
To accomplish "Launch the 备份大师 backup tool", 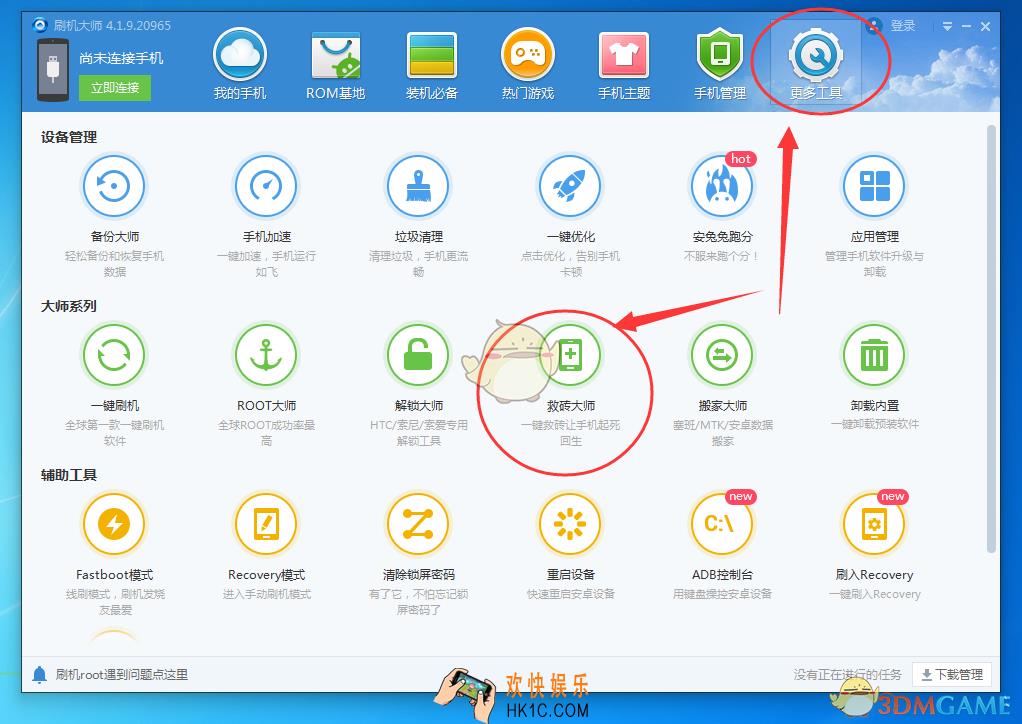I will 114,186.
